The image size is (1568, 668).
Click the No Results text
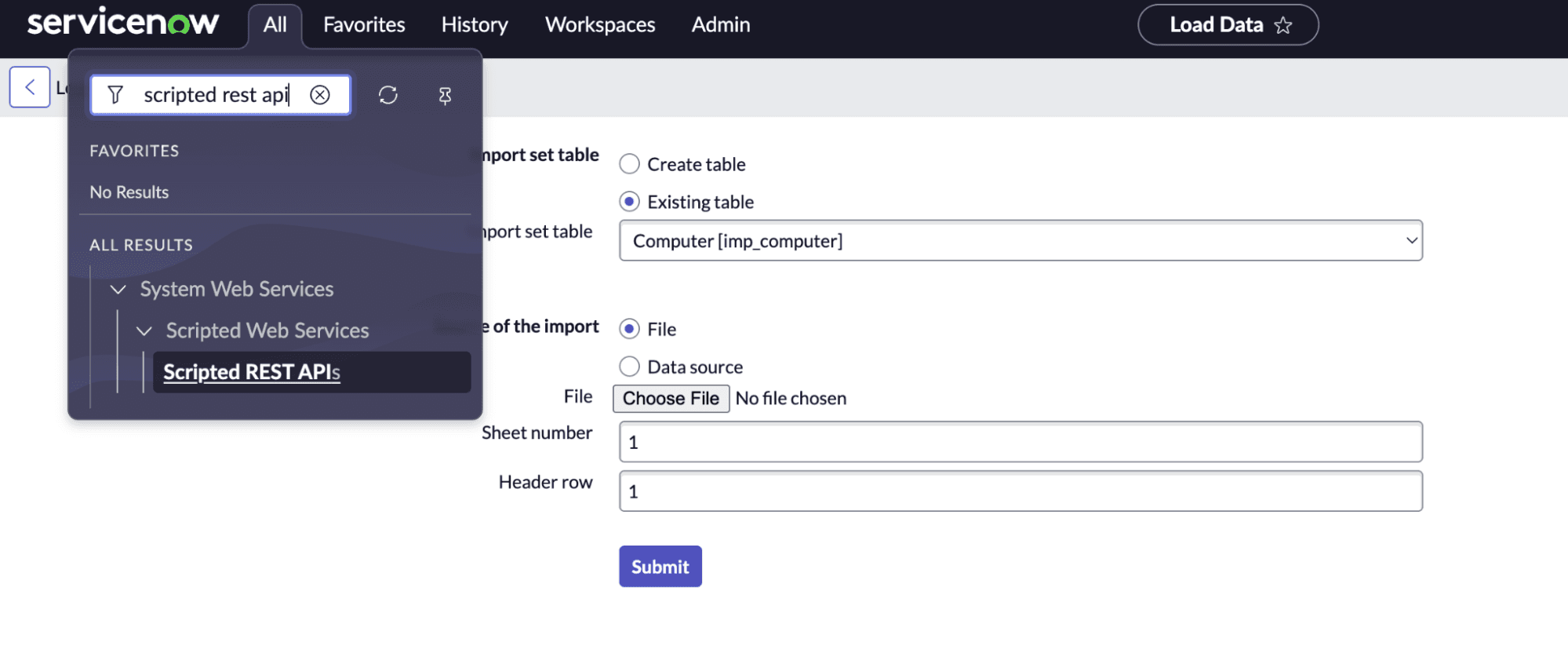(x=129, y=192)
